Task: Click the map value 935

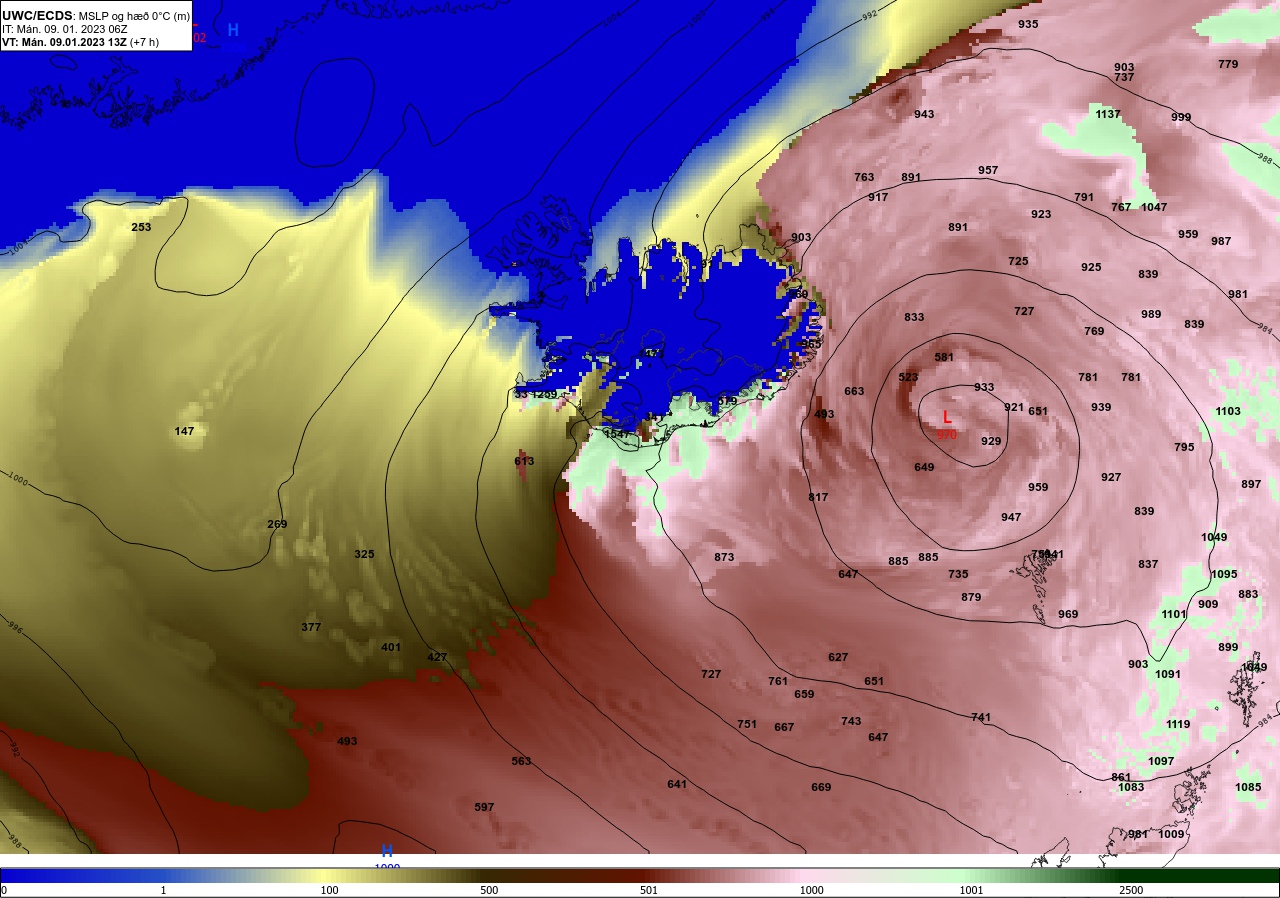Action: 1028,24
